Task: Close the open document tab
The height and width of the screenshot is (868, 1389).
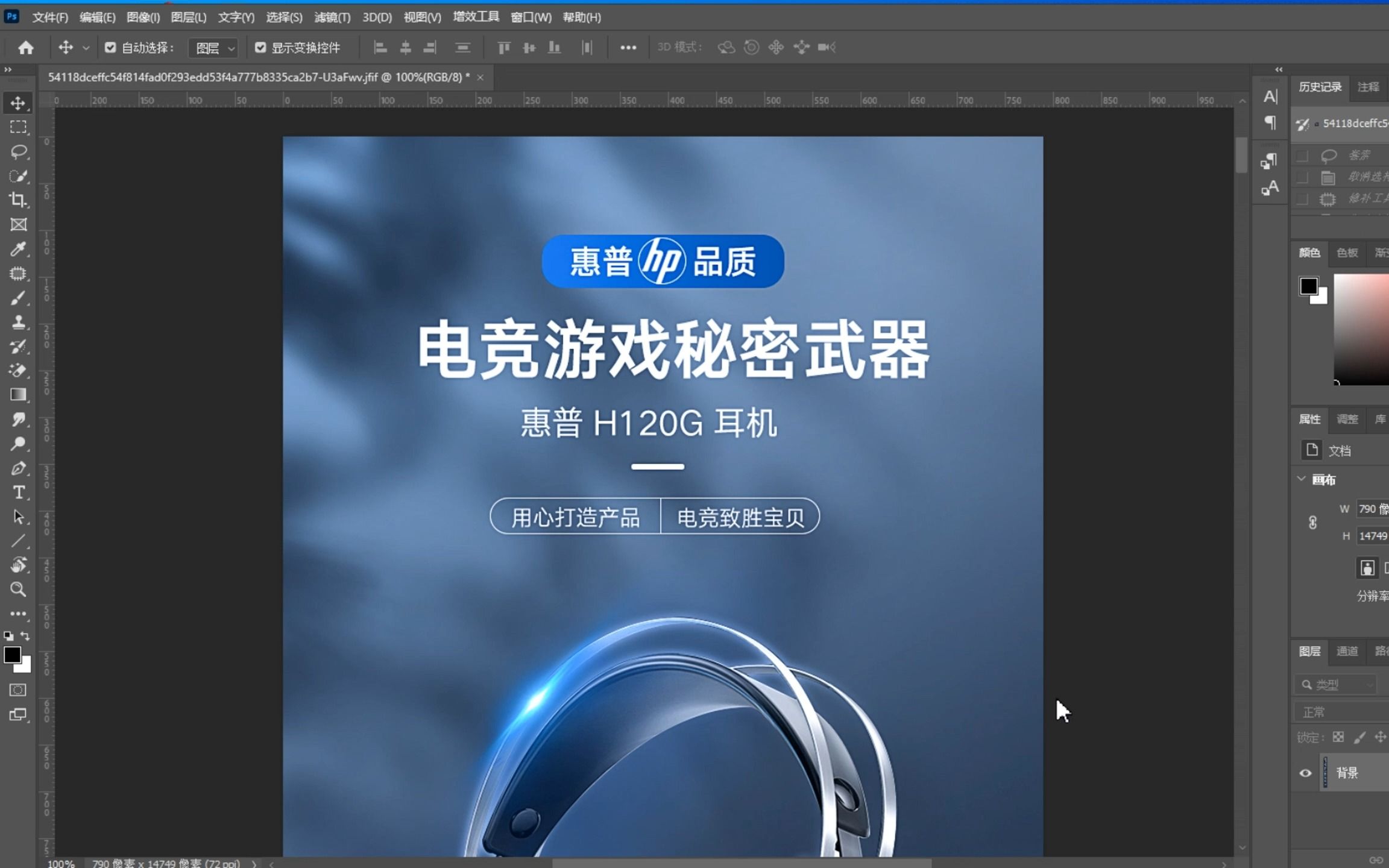Action: point(480,77)
